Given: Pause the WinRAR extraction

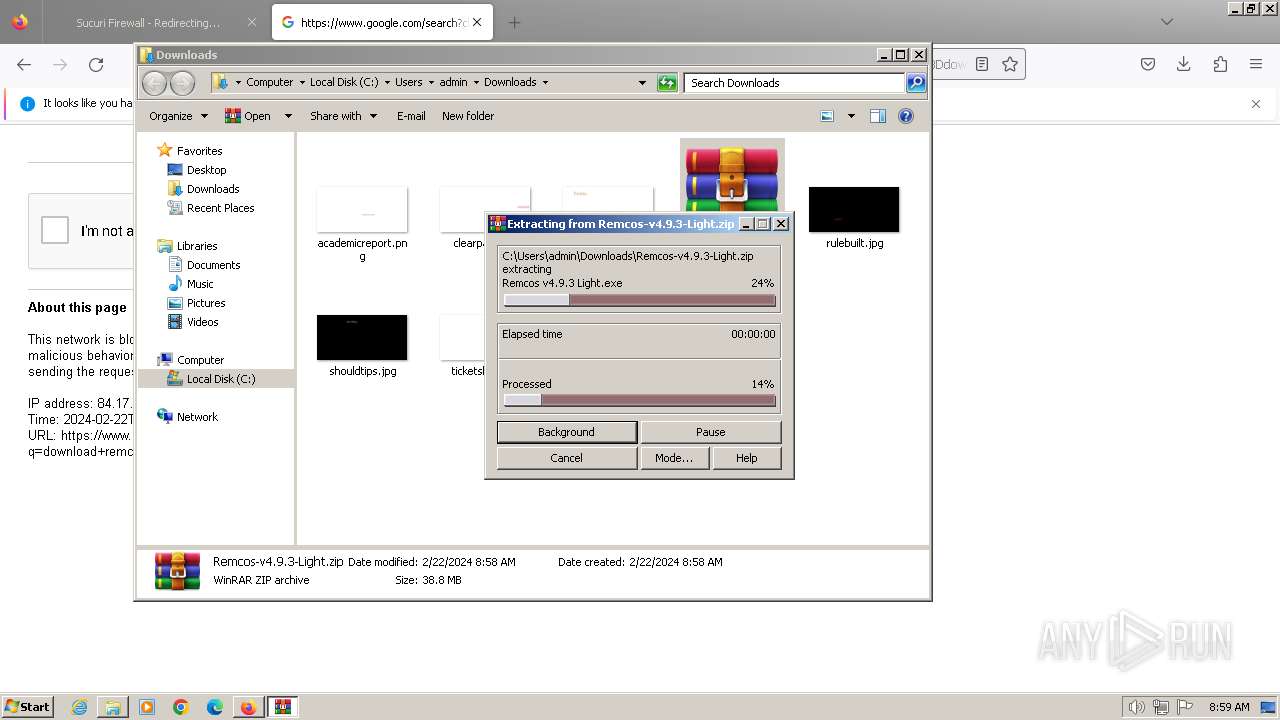Looking at the screenshot, I should [x=710, y=432].
